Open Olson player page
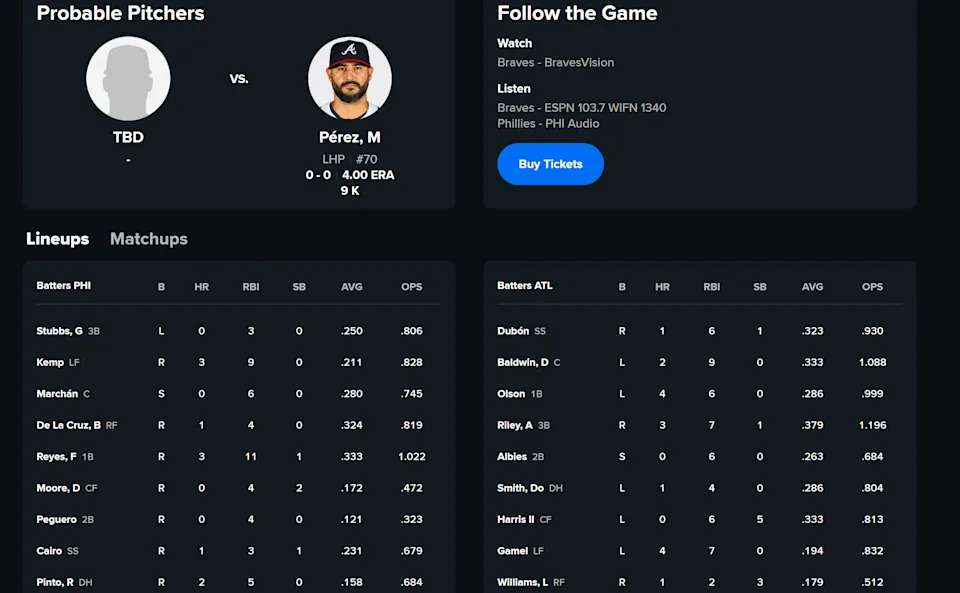Viewport: 960px width, 593px height. coord(511,394)
